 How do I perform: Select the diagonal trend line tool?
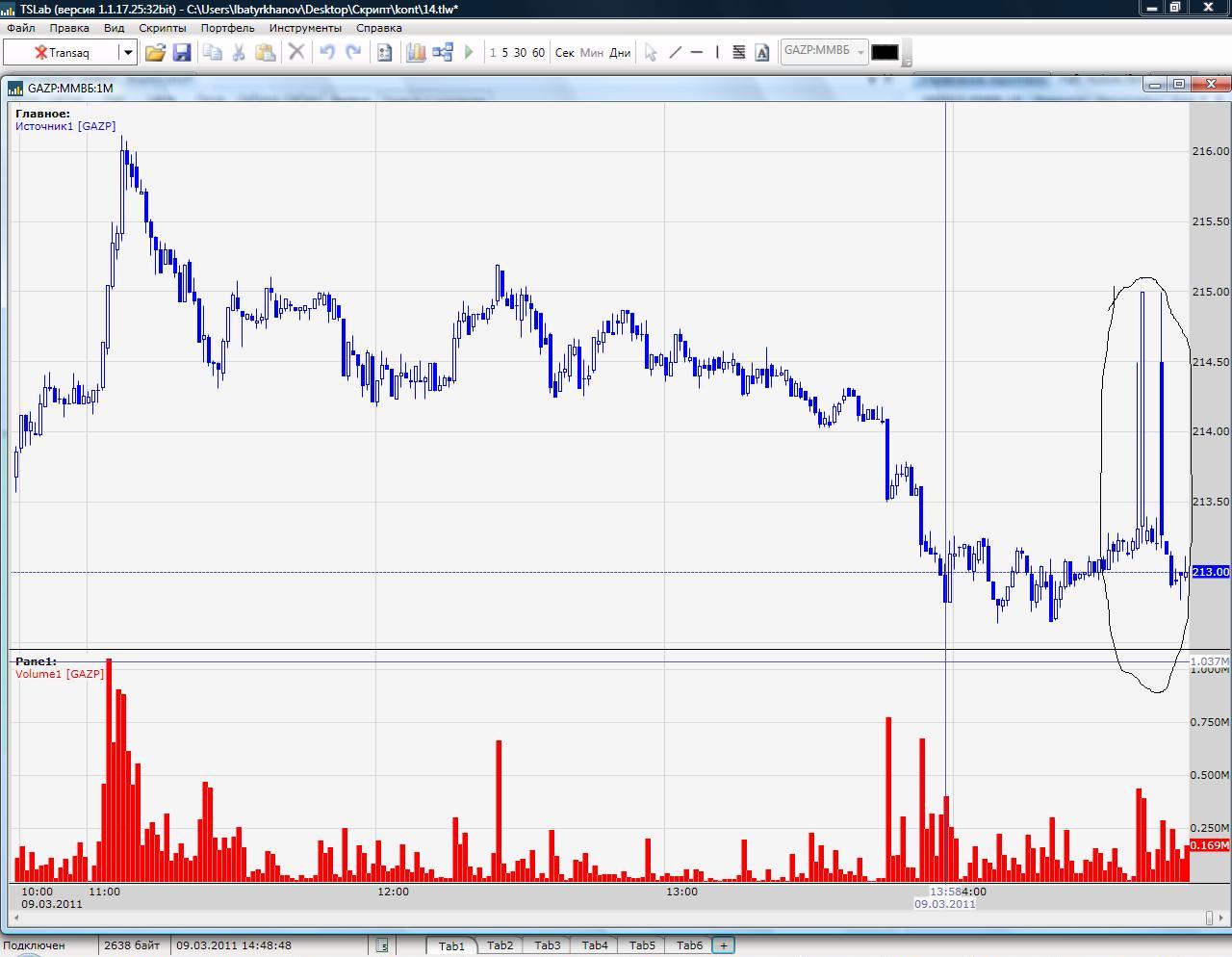pos(675,52)
